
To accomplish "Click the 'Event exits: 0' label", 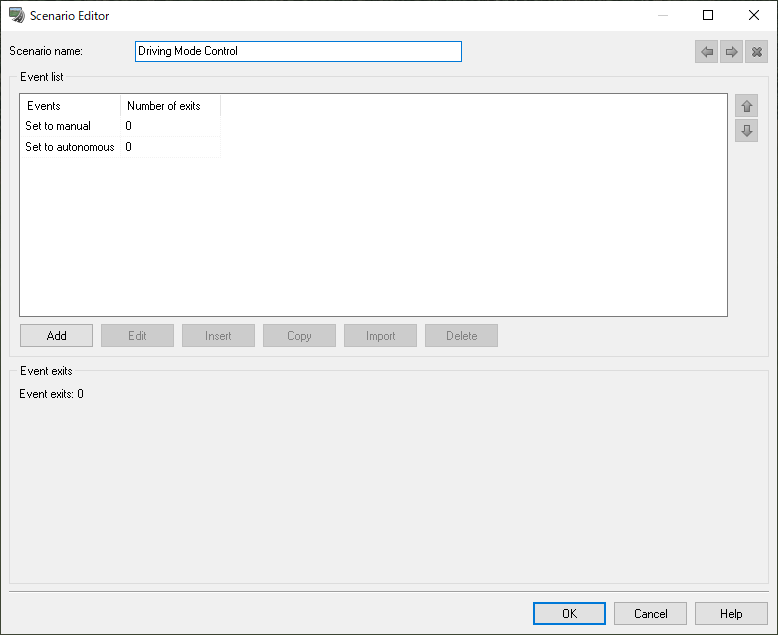I will [52, 394].
